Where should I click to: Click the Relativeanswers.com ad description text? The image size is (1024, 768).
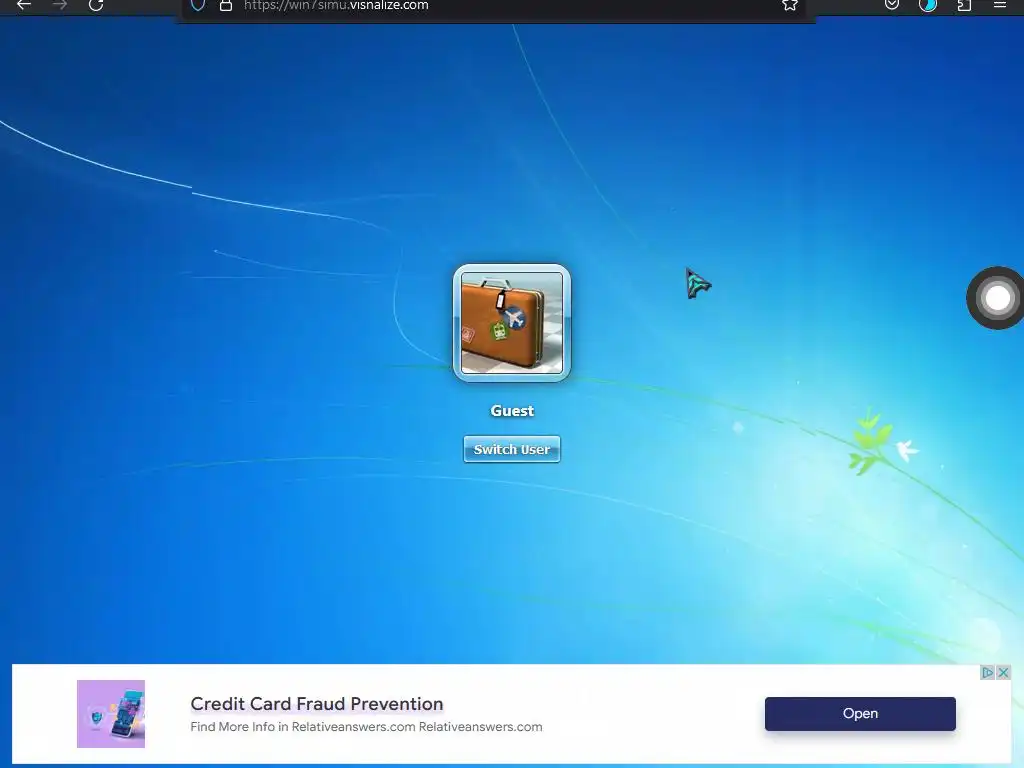366,727
